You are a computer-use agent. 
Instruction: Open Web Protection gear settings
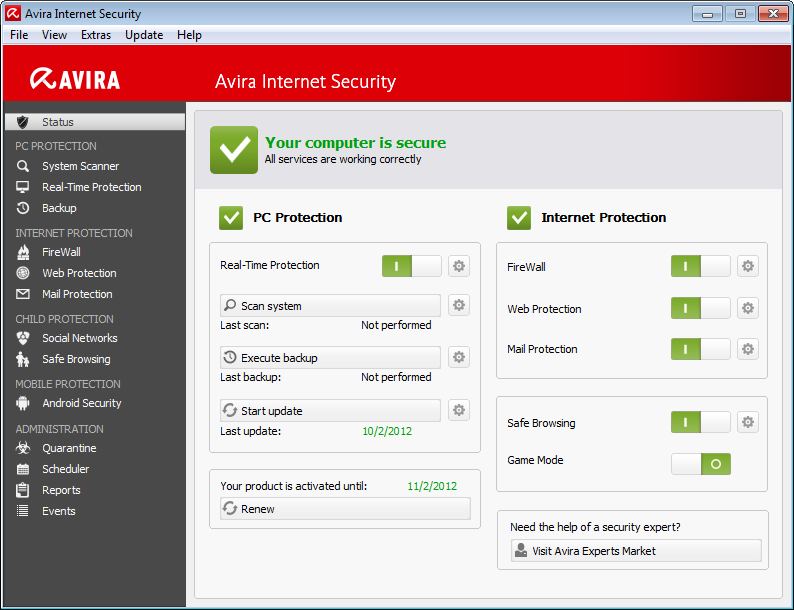pos(747,308)
